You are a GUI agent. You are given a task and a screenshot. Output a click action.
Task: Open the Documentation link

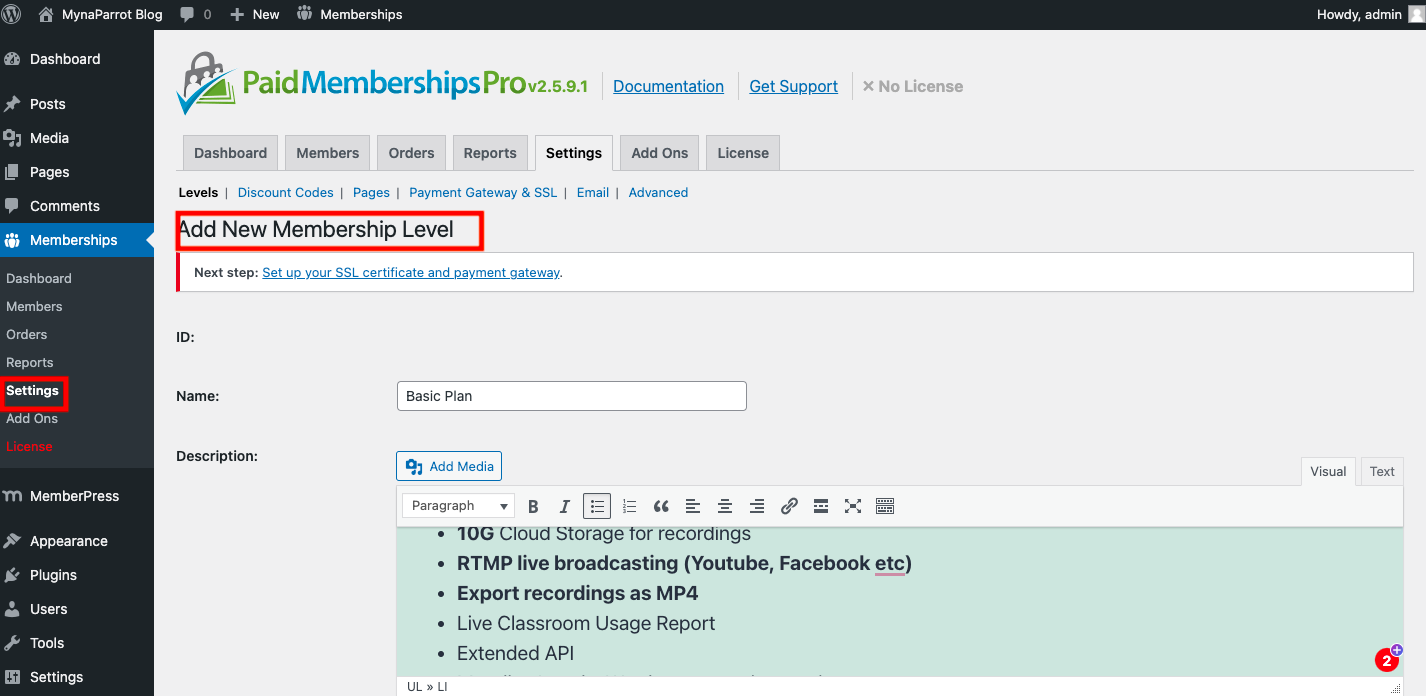click(668, 86)
